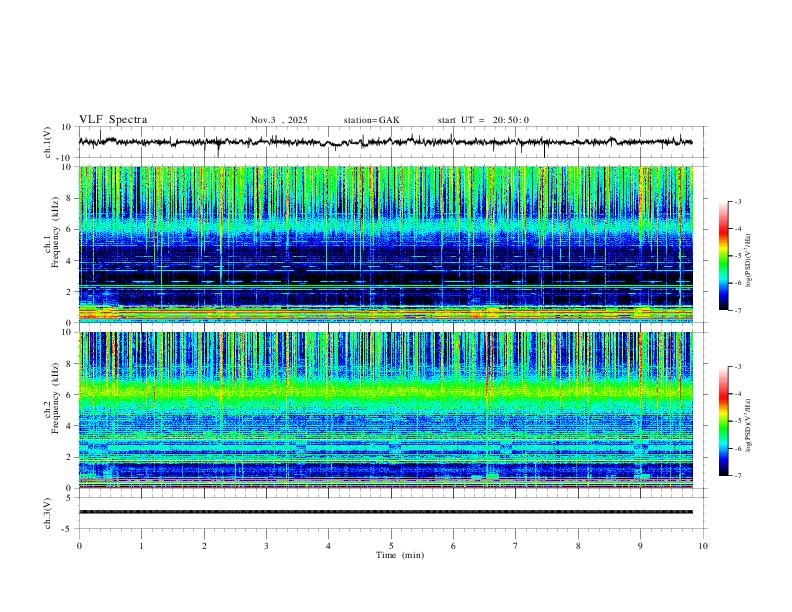
Task: Select the date 'Nov.3 , 2025'
Action: click(279, 120)
